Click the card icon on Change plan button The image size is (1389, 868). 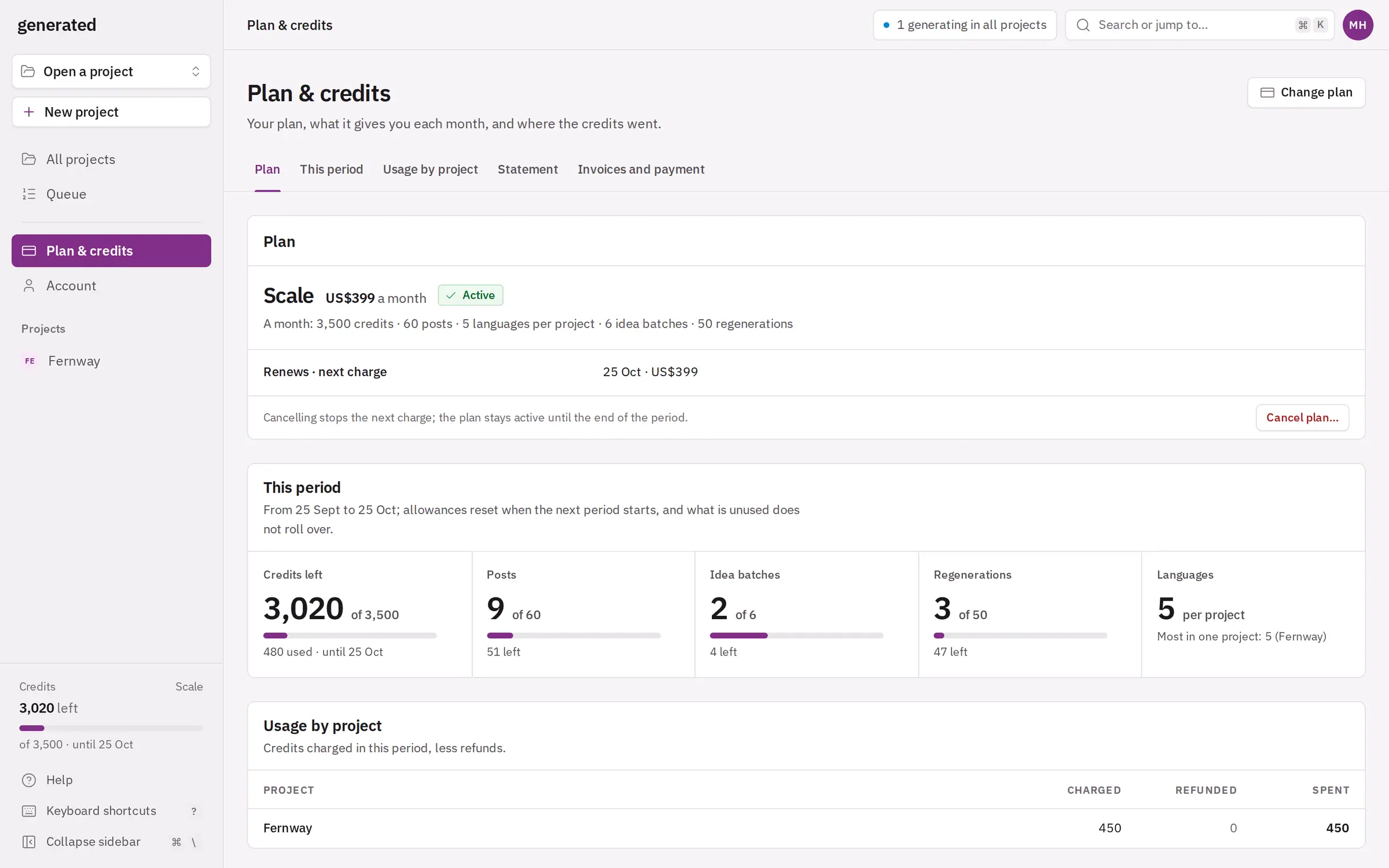(1267, 93)
